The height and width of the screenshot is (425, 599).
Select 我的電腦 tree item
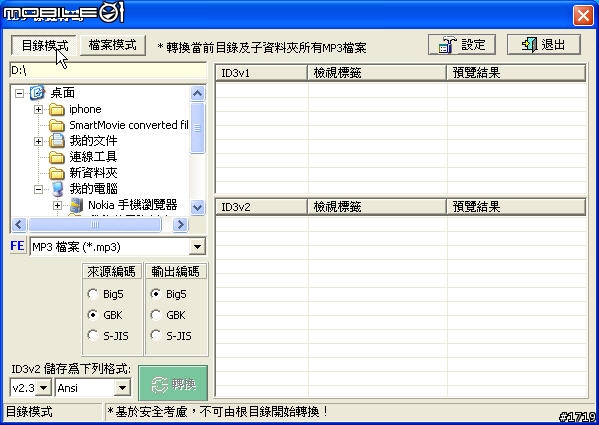pyautogui.click(x=93, y=189)
